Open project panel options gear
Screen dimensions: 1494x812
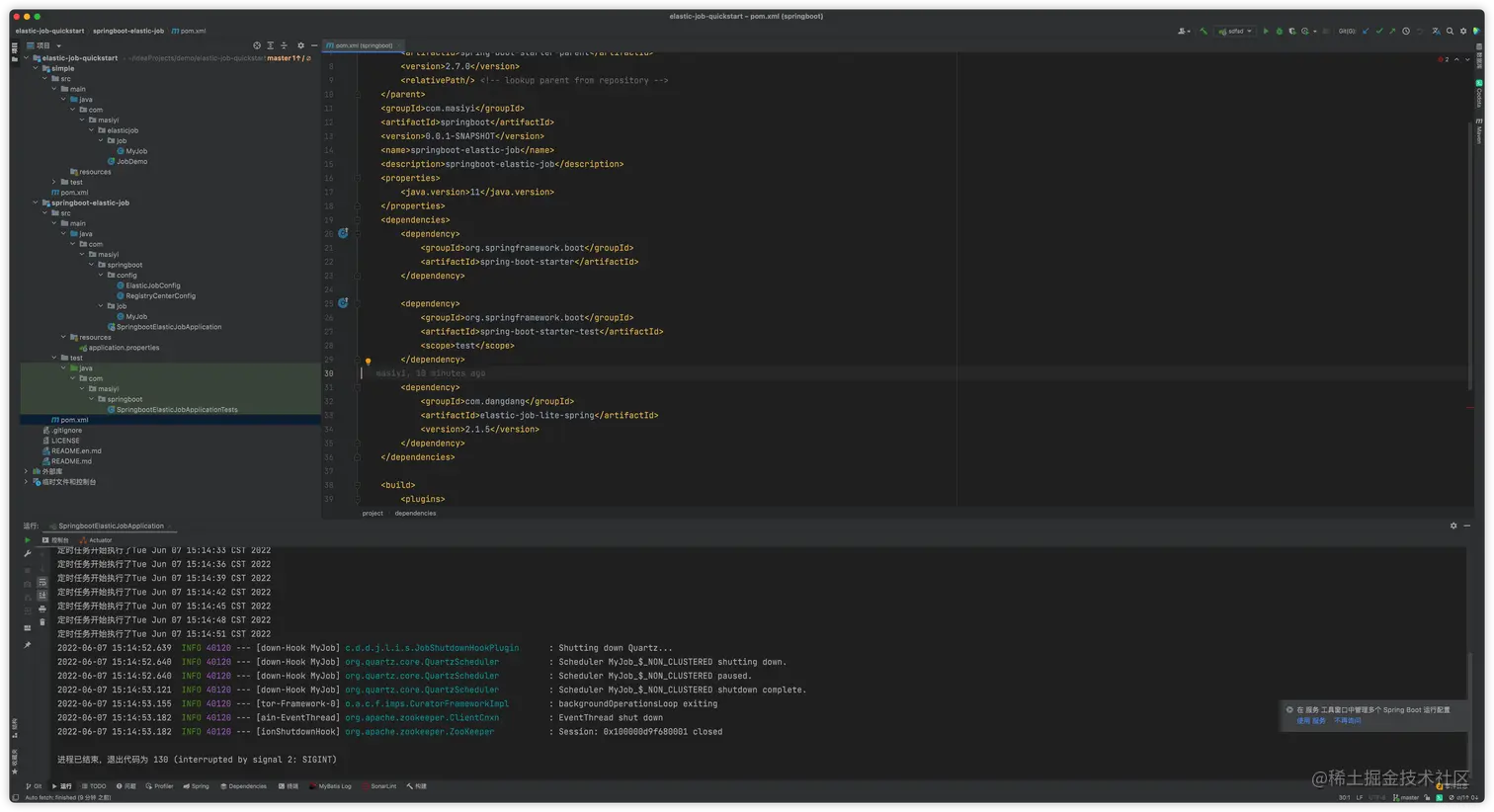301,45
